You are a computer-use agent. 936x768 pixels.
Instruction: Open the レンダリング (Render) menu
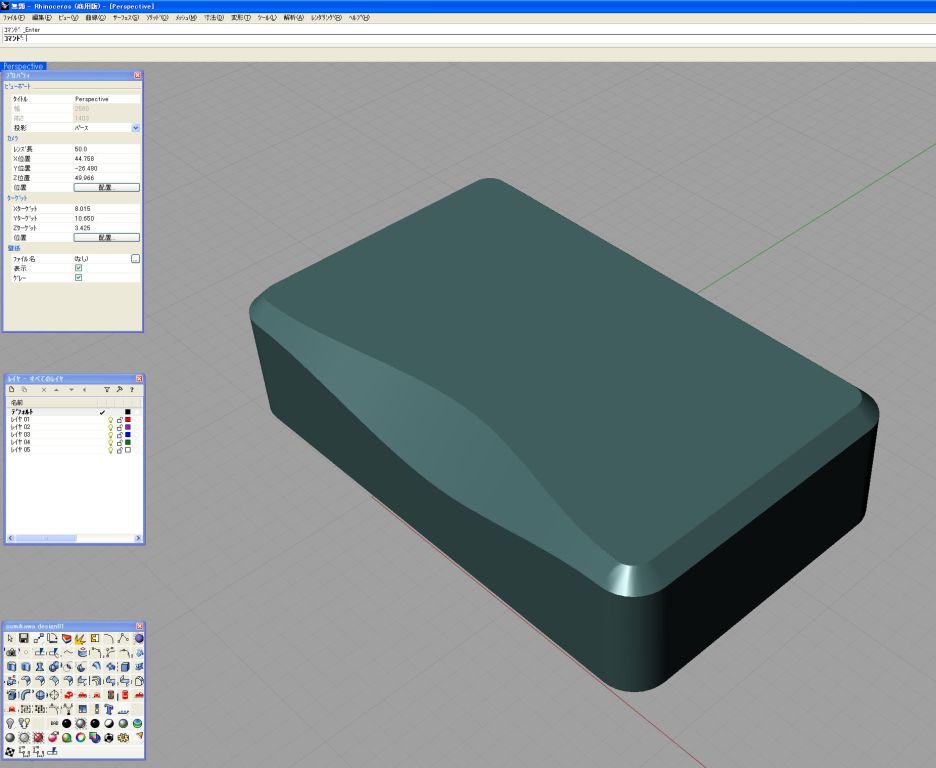pos(325,18)
